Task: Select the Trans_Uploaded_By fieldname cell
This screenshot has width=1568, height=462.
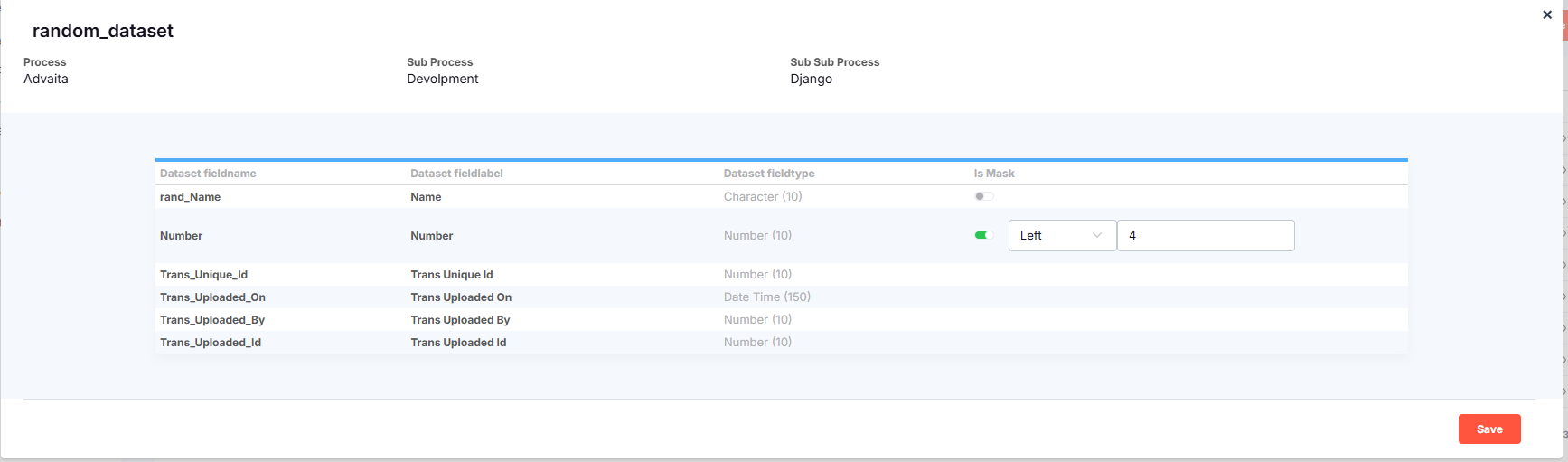Action: point(212,320)
